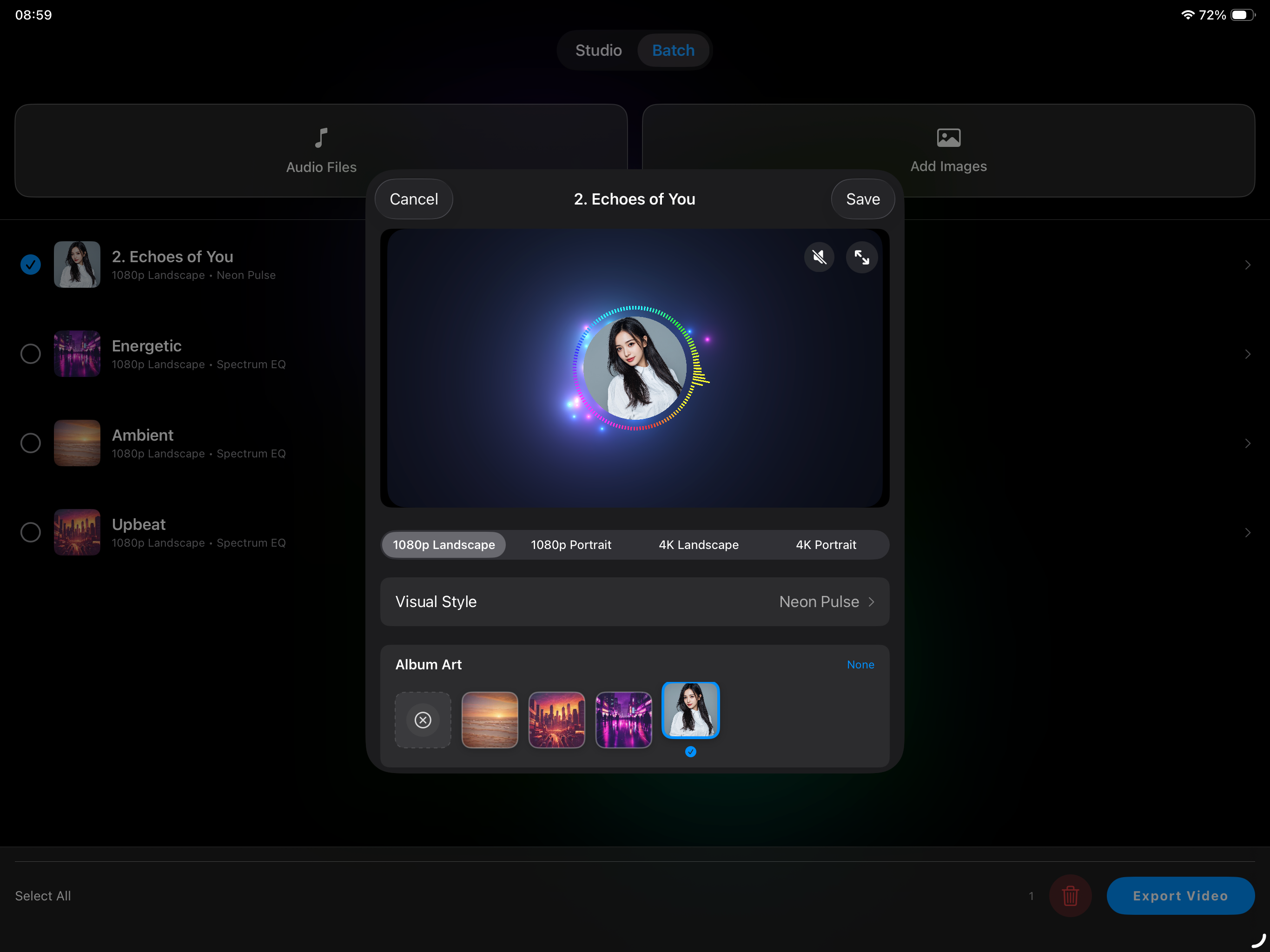Image resolution: width=1270 pixels, height=952 pixels.
Task: Remove album art with the X tile
Action: coord(423,720)
